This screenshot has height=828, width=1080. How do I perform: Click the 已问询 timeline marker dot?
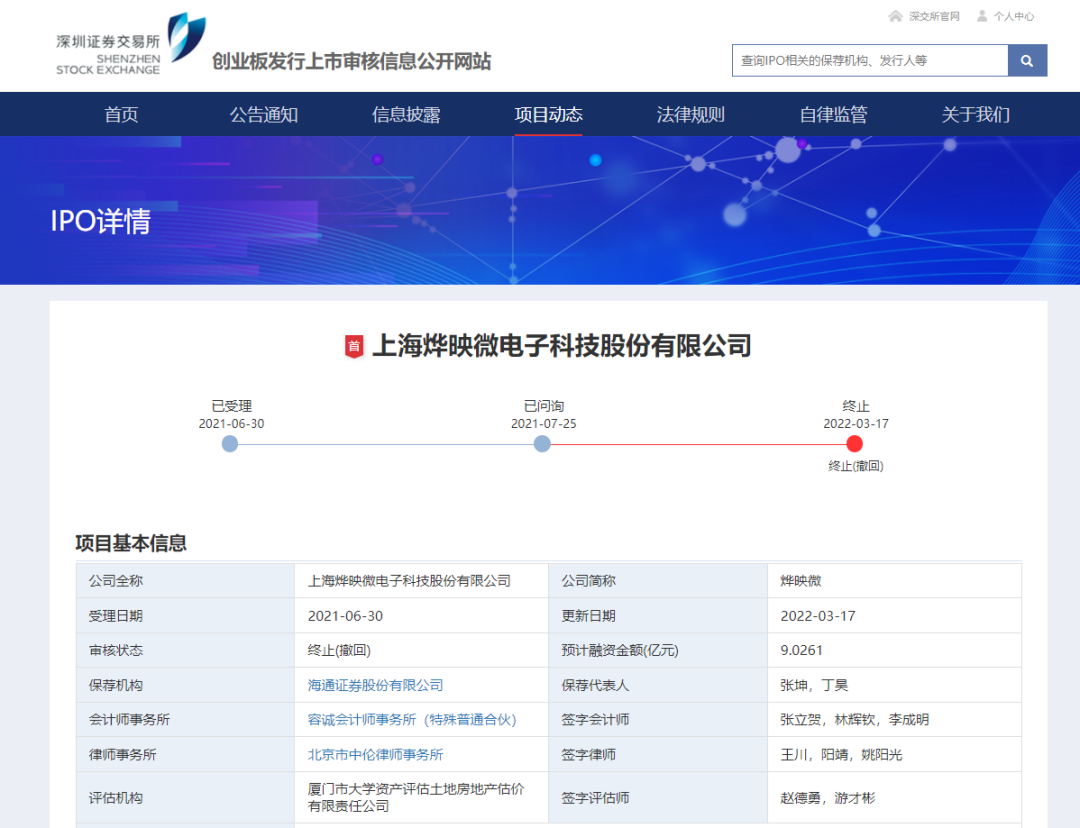[x=542, y=443]
